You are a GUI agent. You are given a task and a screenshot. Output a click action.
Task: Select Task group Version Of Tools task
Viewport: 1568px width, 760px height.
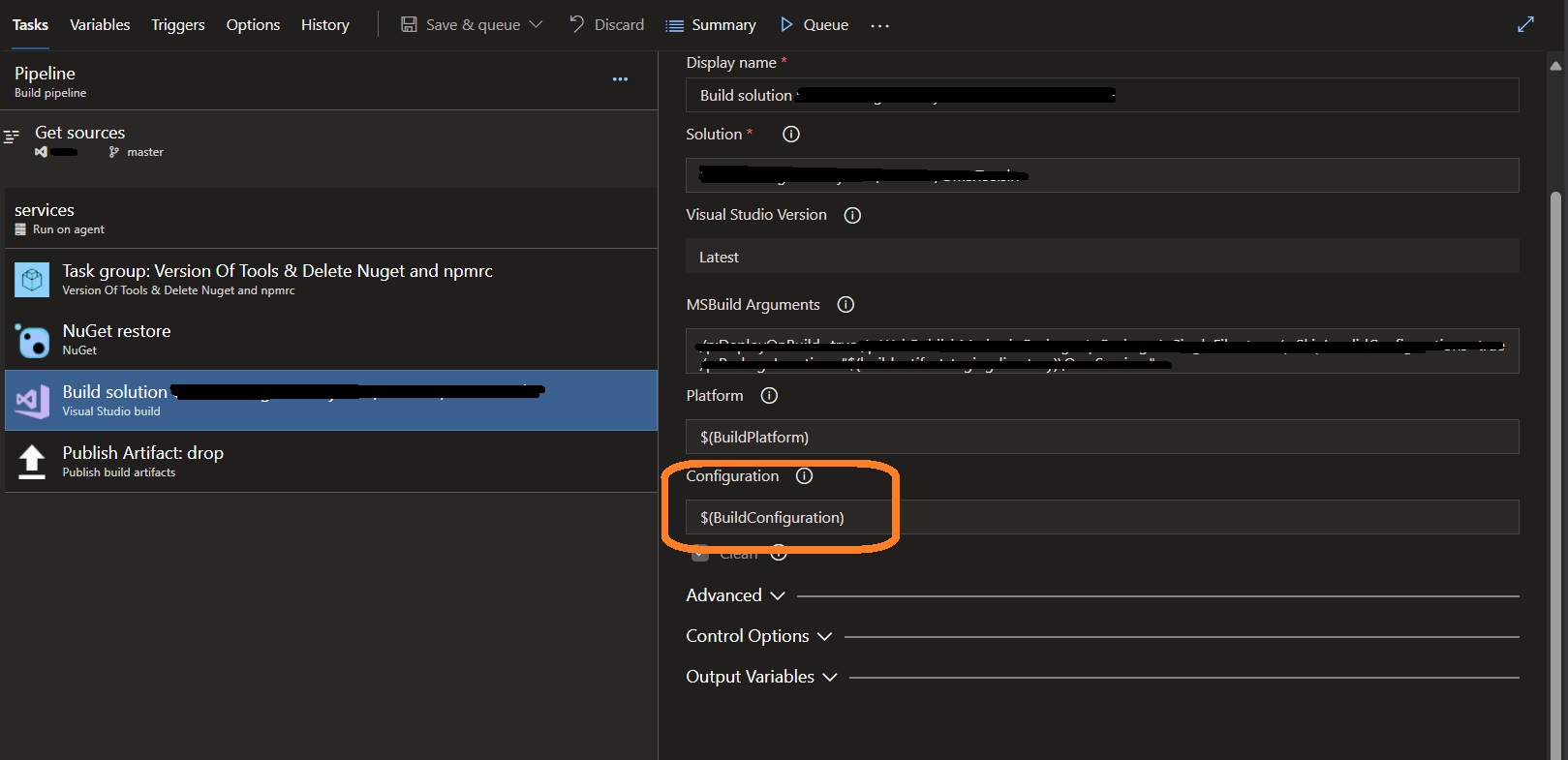[329, 279]
